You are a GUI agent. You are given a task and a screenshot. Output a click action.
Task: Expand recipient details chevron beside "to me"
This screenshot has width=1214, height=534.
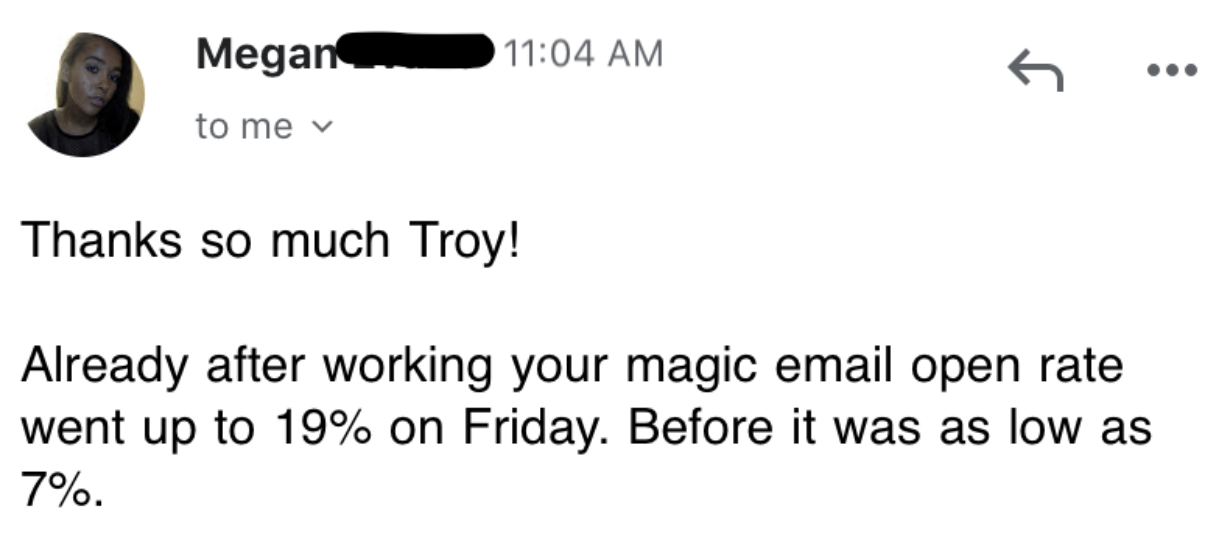coord(322,128)
